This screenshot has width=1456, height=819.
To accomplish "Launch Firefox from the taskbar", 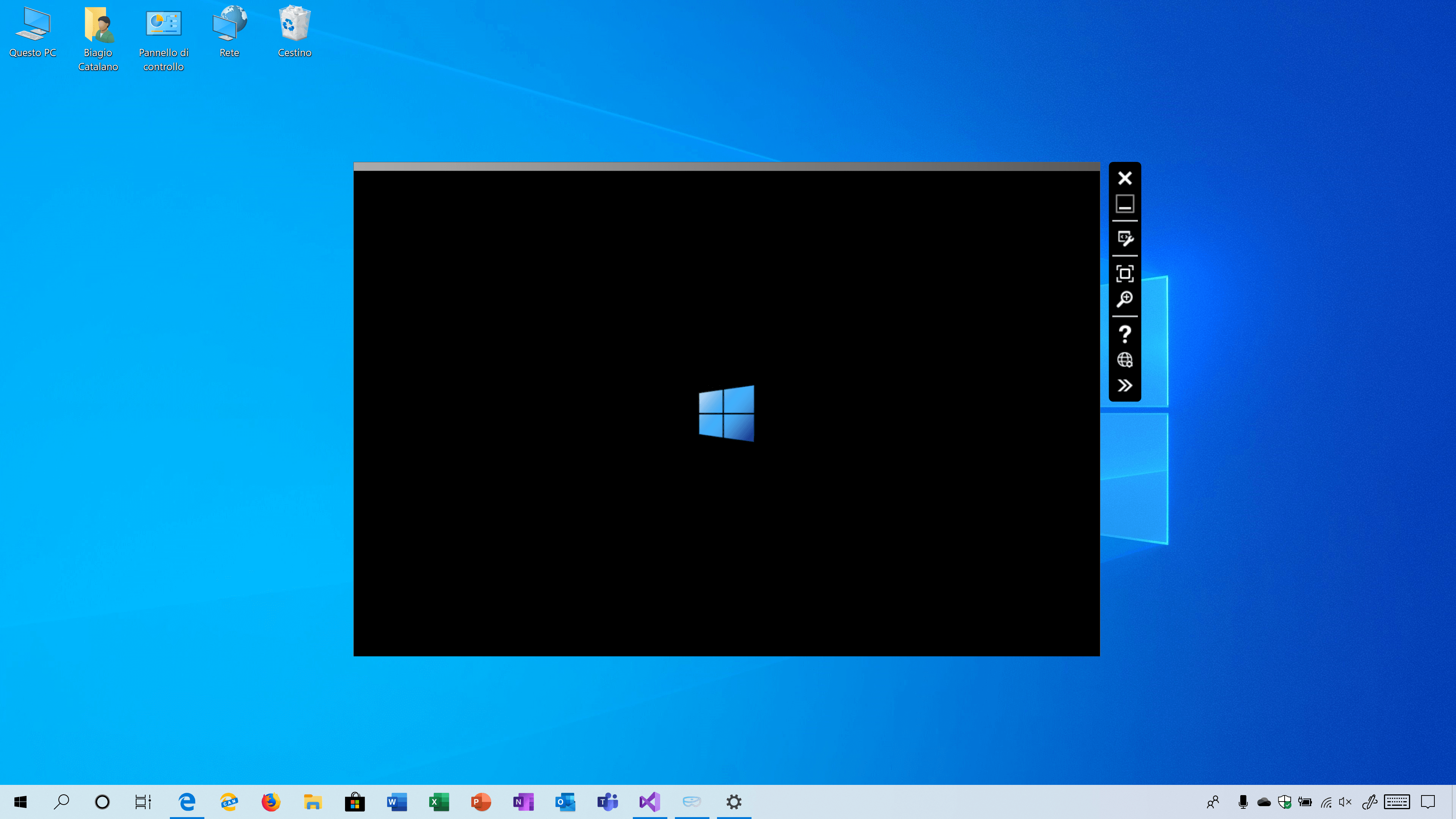I will pos(271,802).
